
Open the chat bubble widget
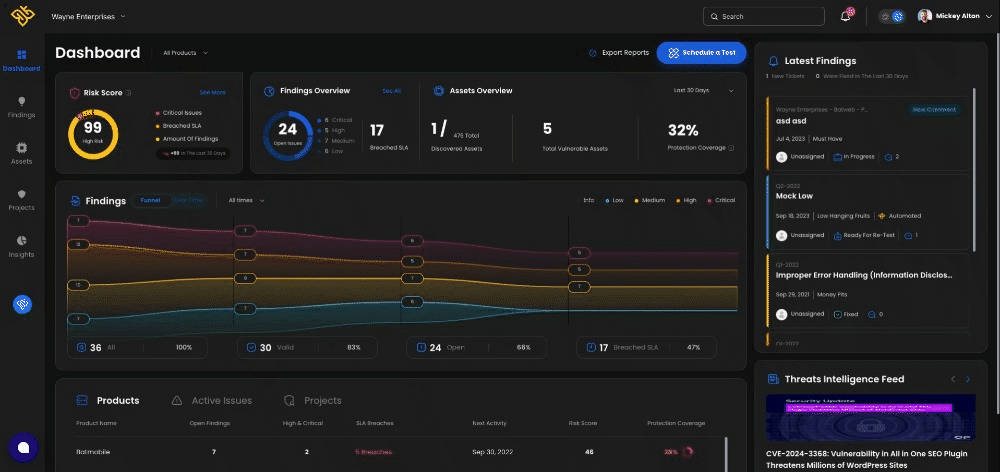23,447
